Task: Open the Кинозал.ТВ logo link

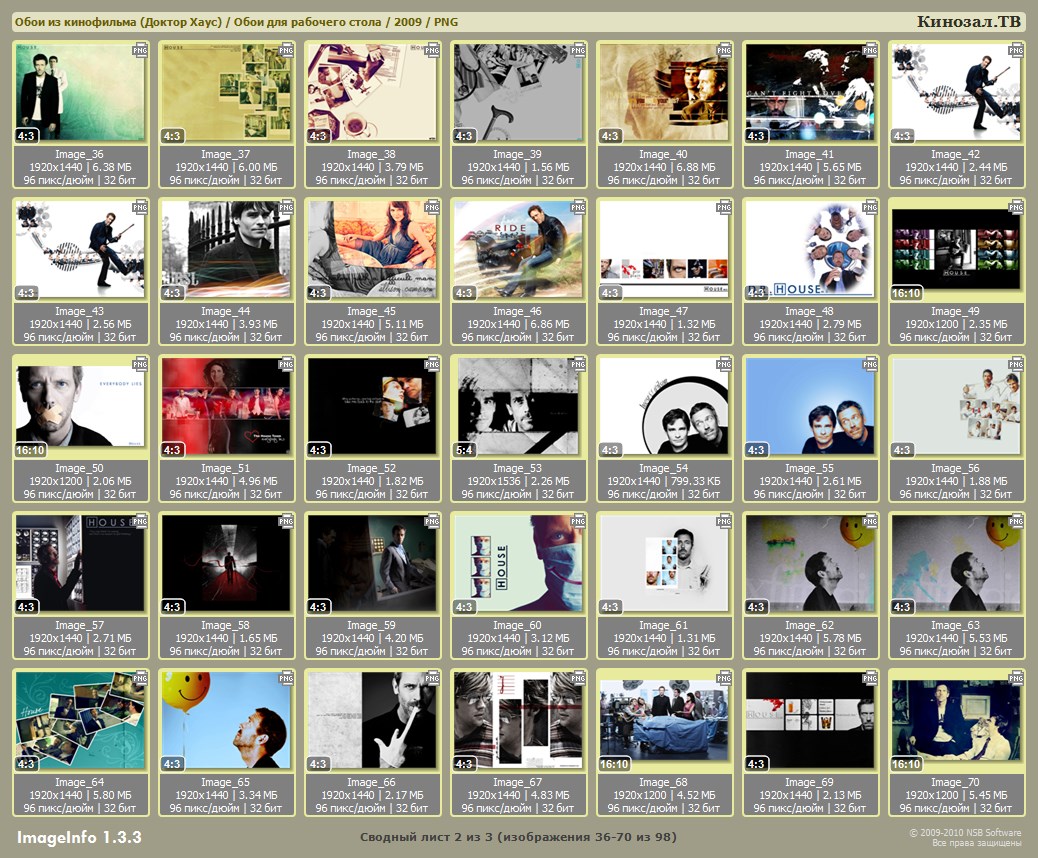Action: click(968, 22)
